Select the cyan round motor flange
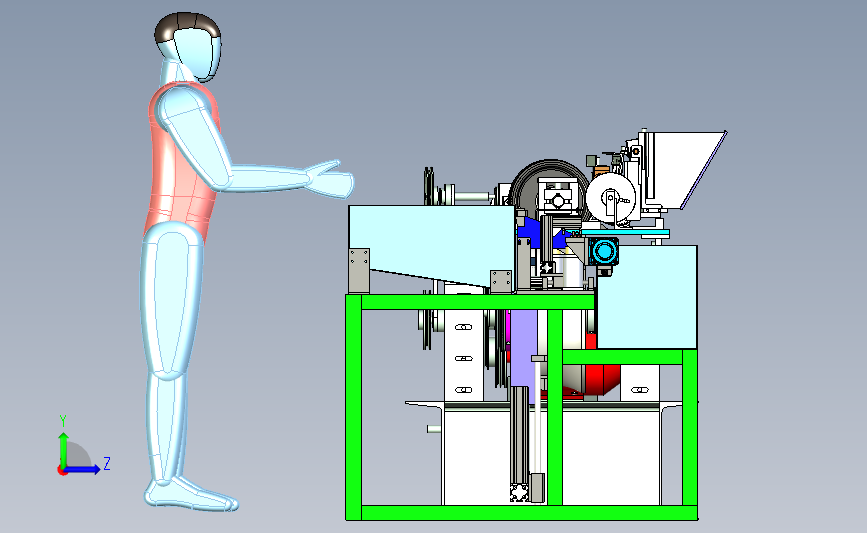This screenshot has height=533, width=867. coord(603,252)
